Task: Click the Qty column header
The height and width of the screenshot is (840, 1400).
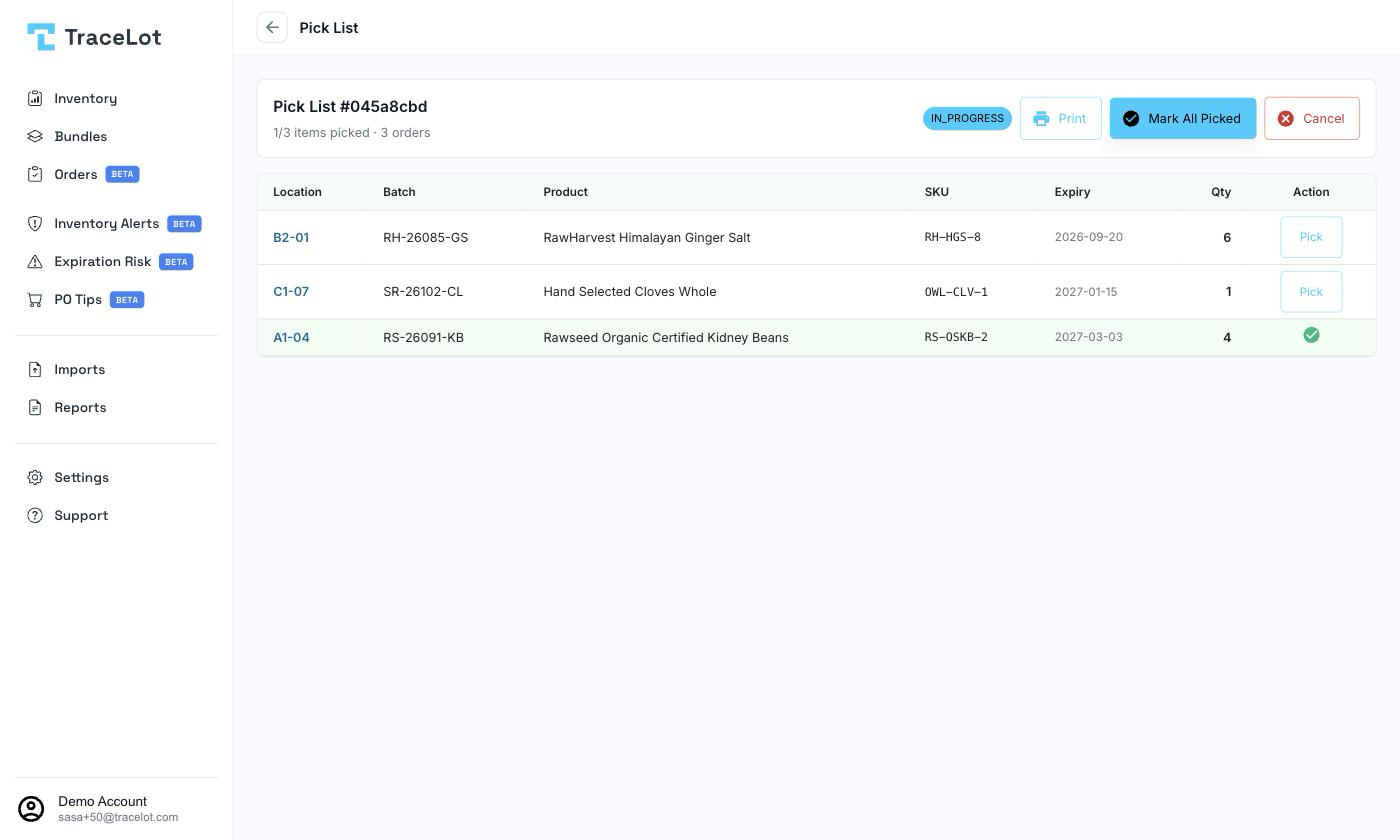Action: (x=1221, y=192)
